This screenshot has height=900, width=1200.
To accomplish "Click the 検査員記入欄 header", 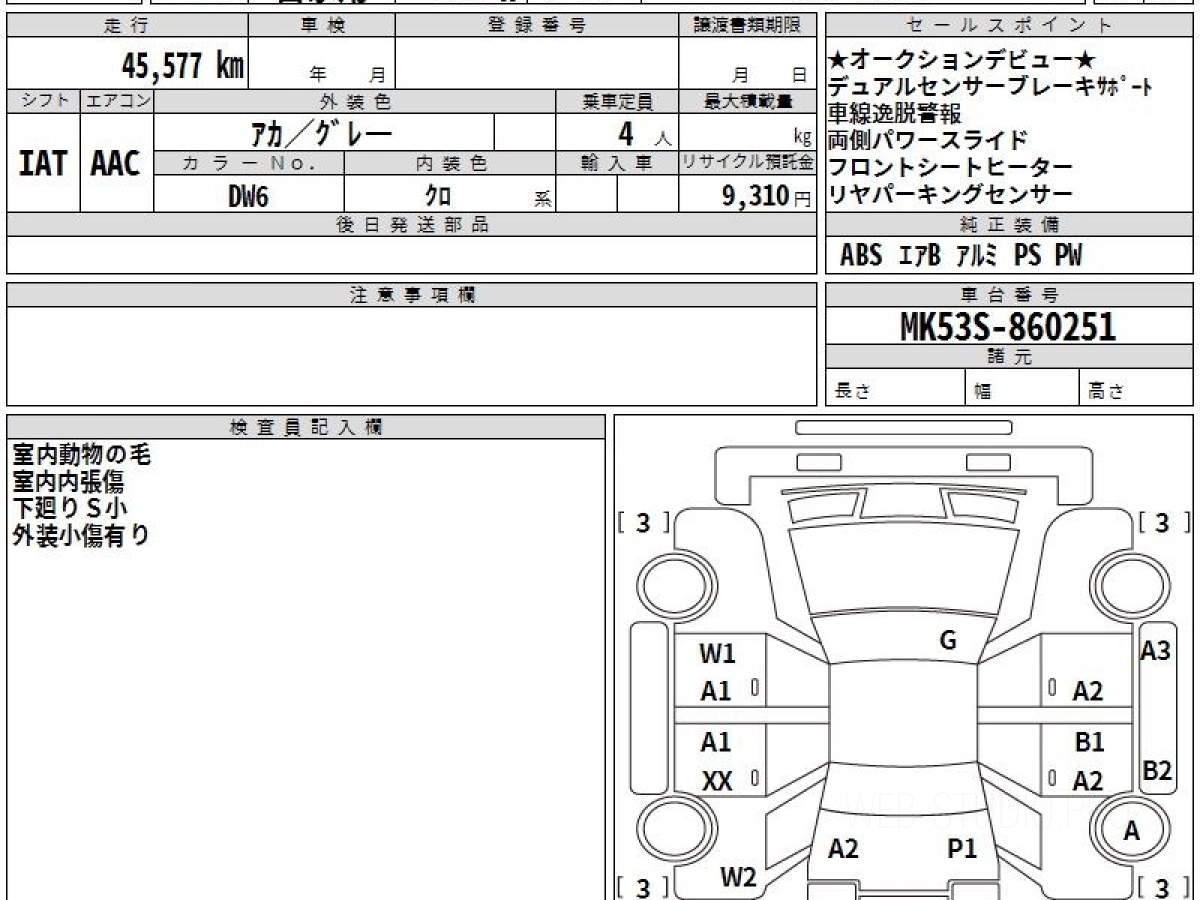I will [306, 427].
